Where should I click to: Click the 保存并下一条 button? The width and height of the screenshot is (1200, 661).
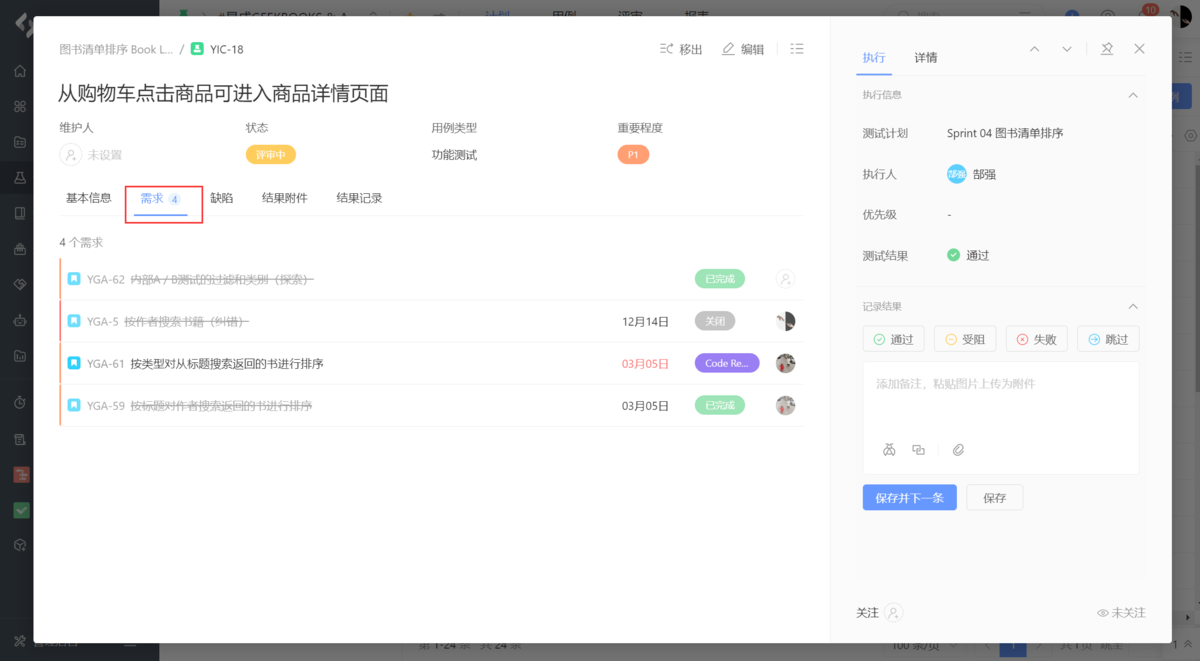909,497
